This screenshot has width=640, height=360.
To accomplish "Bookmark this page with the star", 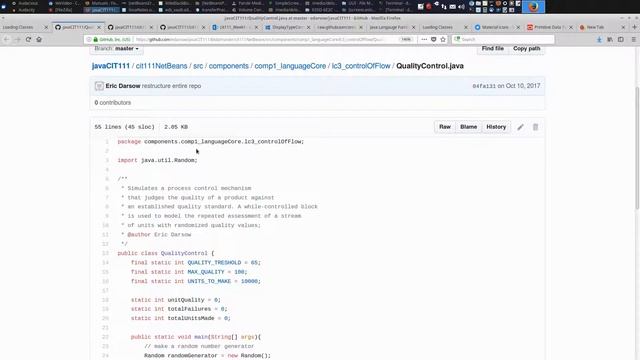I will 443,40.
